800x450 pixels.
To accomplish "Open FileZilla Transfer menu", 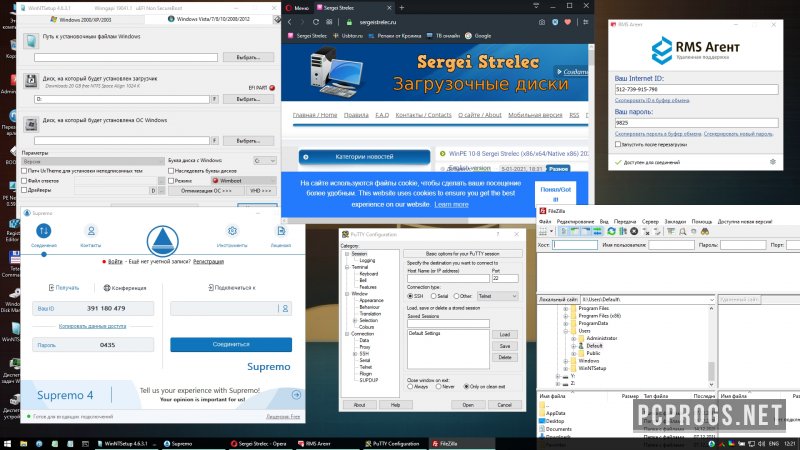I will click(624, 221).
